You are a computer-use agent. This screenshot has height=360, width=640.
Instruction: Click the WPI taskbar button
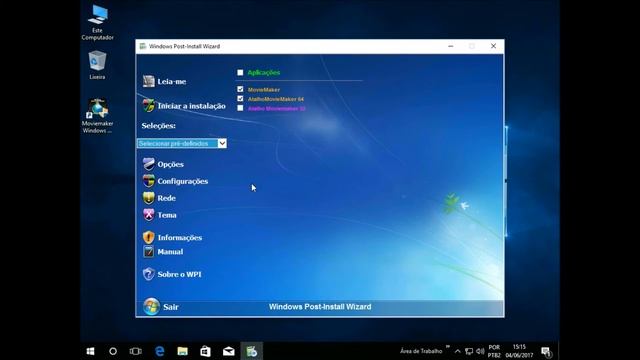point(251,351)
